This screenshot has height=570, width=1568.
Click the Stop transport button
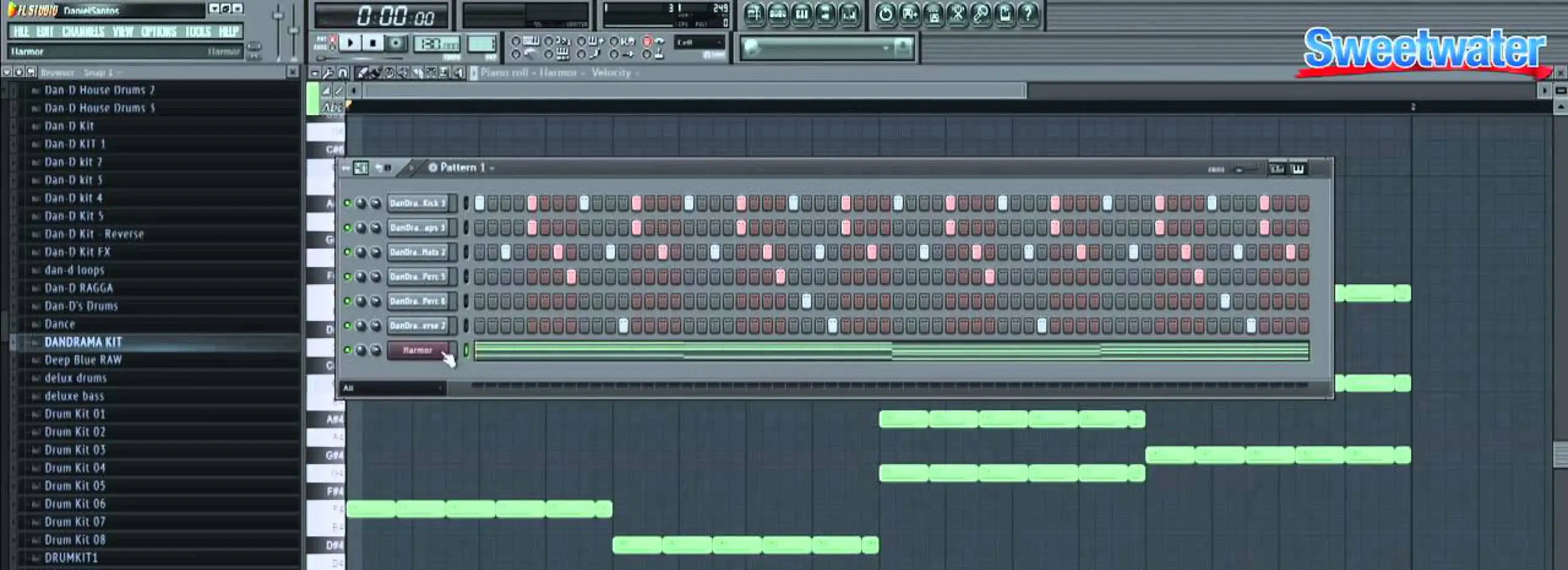[x=373, y=43]
